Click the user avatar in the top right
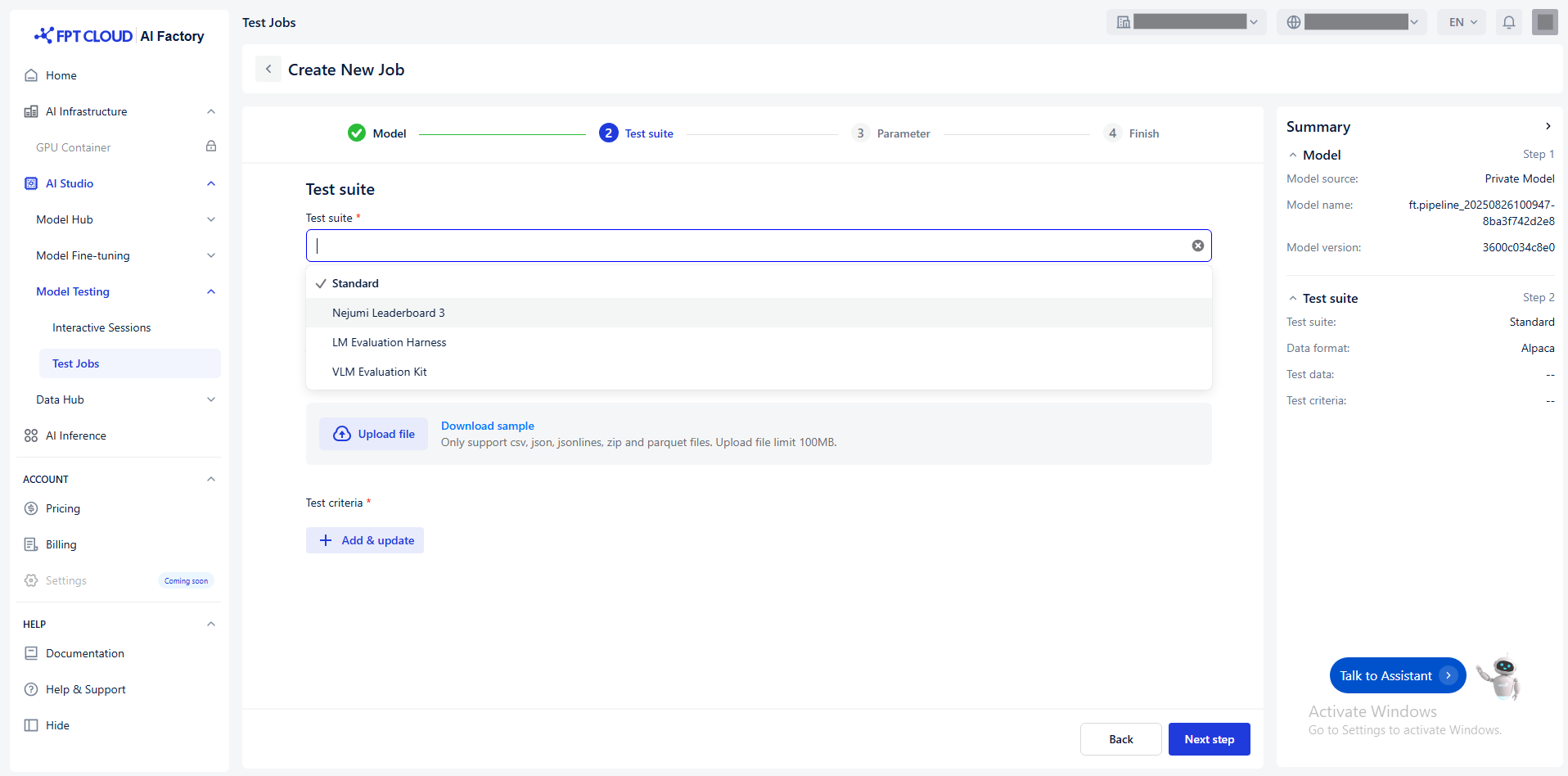 pyautogui.click(x=1544, y=22)
